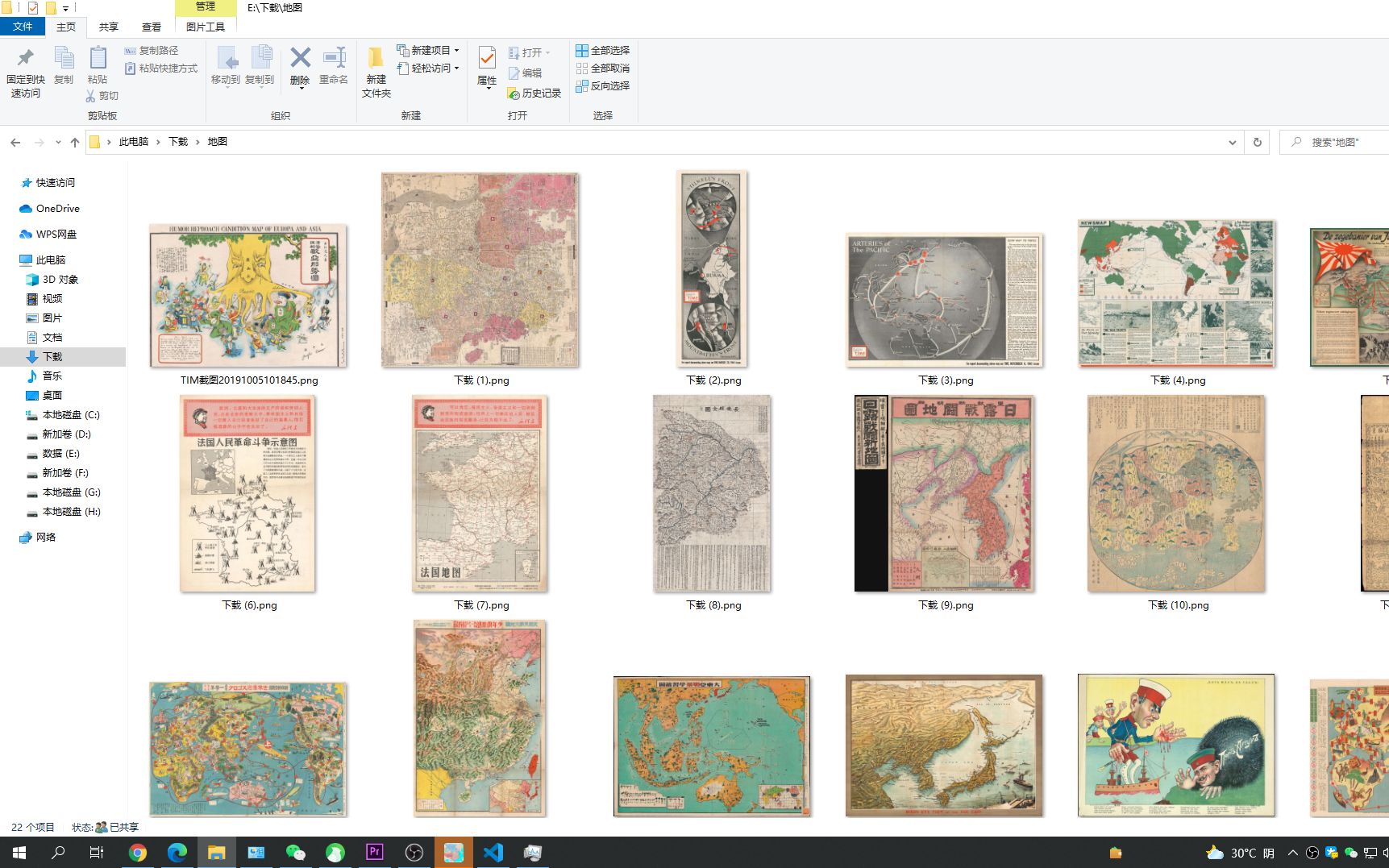Click the 管理 contextual tab header

(x=206, y=7)
